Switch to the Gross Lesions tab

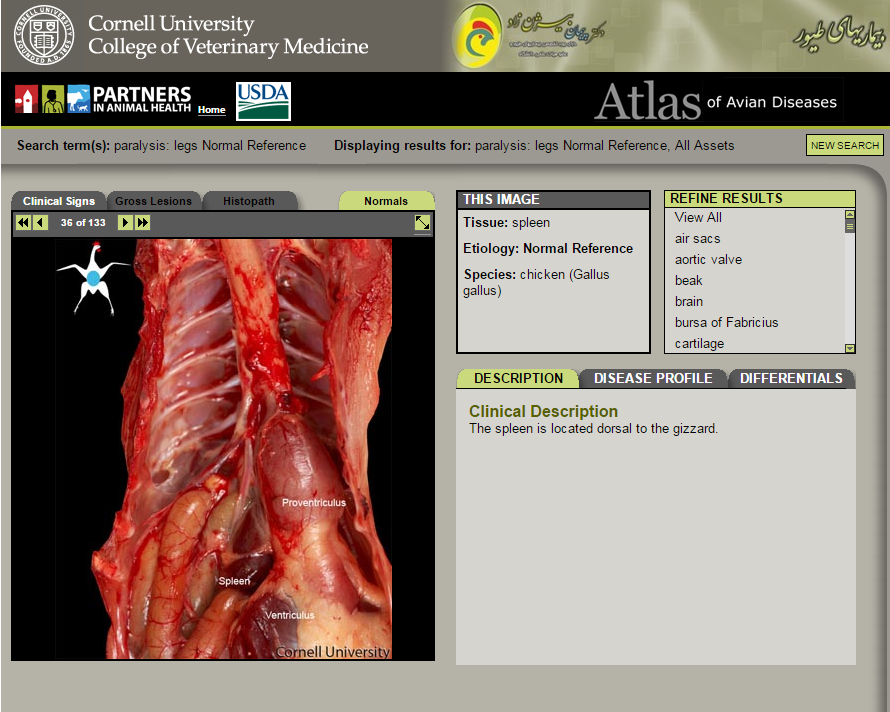point(153,201)
